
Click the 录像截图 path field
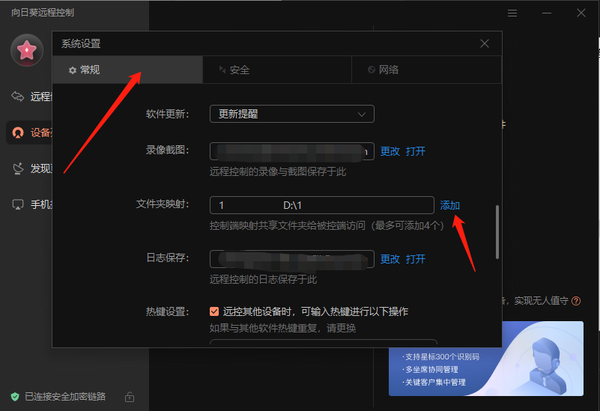292,151
